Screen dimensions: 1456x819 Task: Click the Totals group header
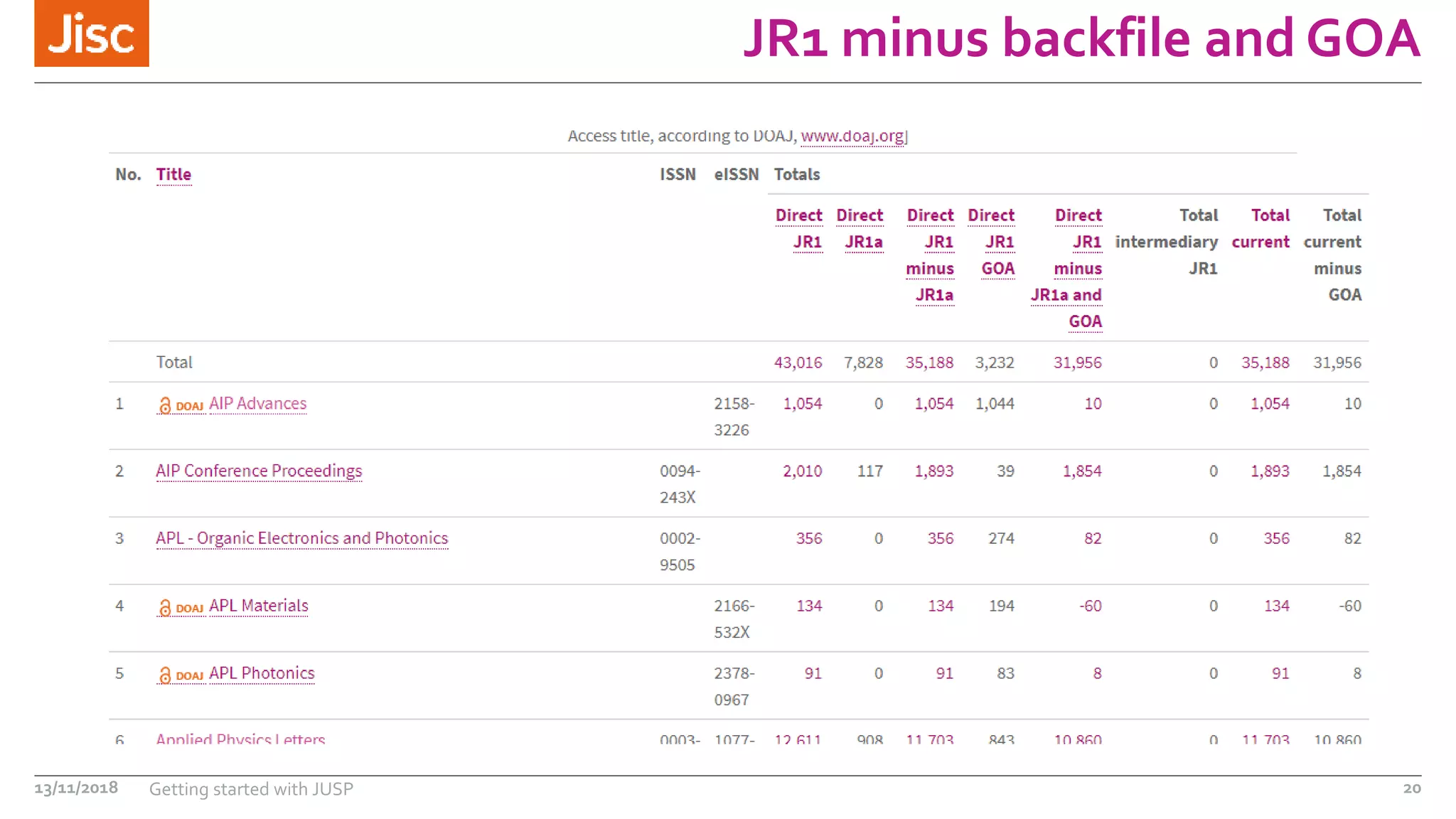coord(796,174)
